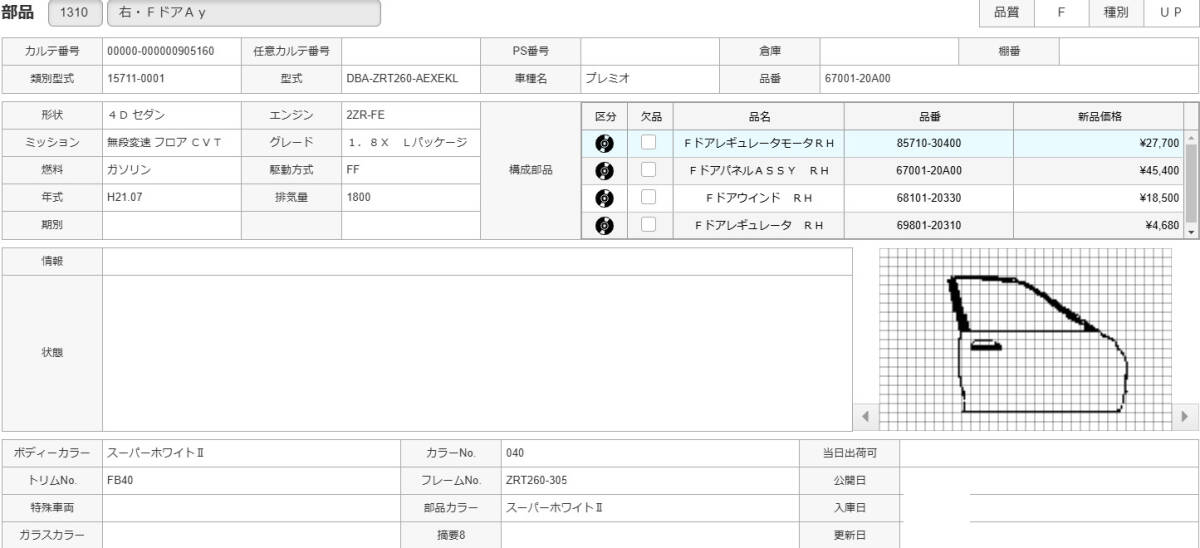Screen dimensions: 1200x548
Task: Click 新品価格 column header
Action: point(1098,116)
